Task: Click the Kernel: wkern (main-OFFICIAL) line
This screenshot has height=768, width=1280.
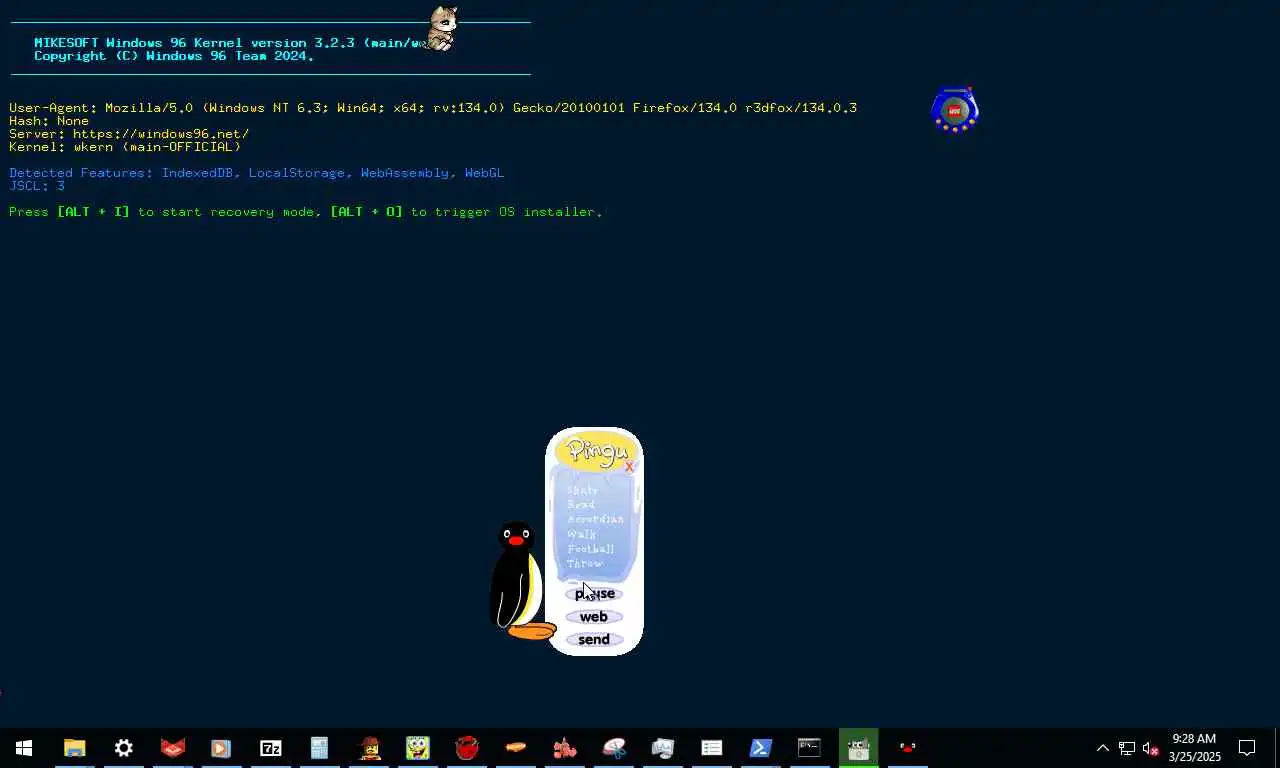Action: click(x=125, y=147)
